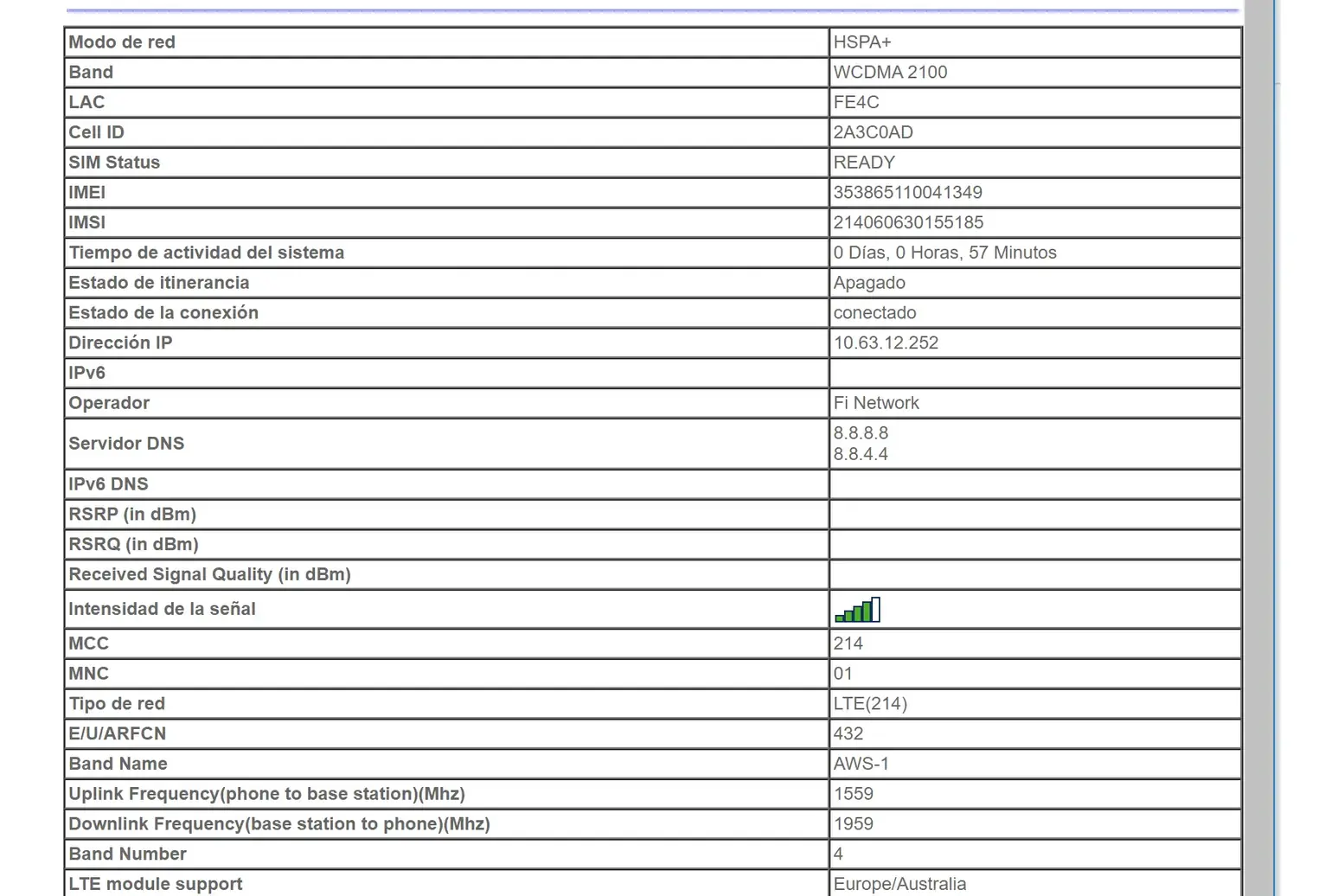Viewport: 1344px width, 896px height.
Task: Select the operator Fi Network
Action: coord(876,403)
